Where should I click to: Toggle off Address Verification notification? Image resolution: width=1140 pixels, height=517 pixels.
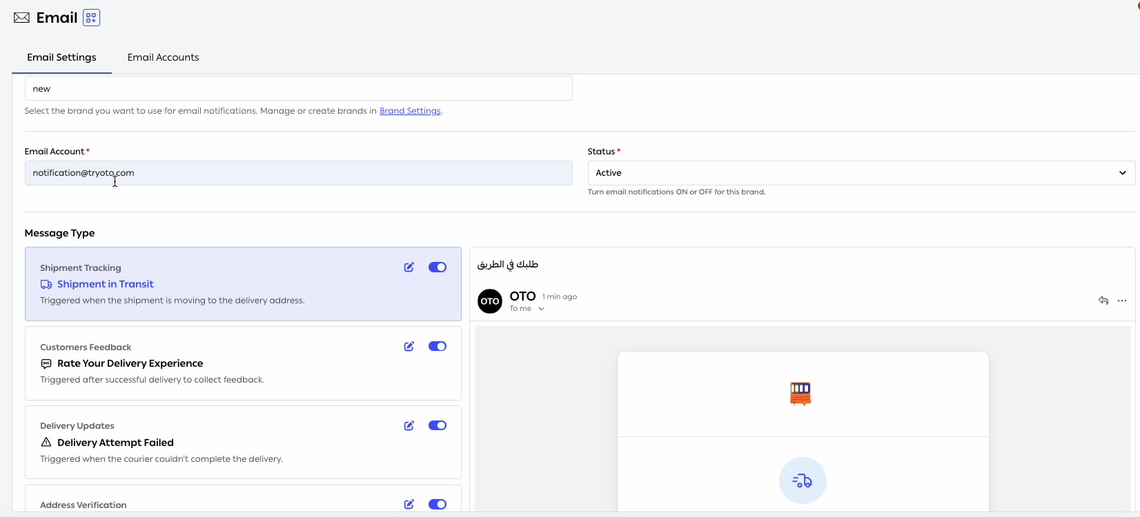437,504
